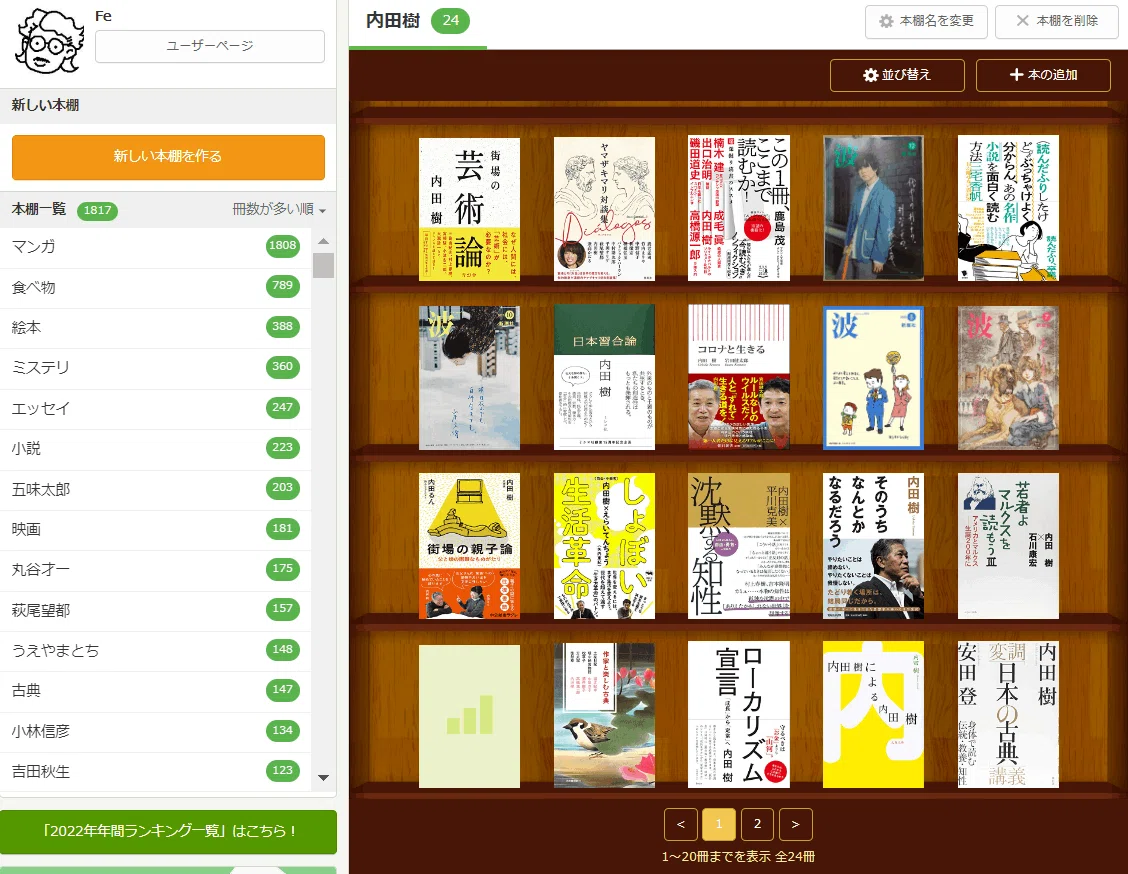This screenshot has height=874, width=1128.
Task: Open この1冊、ここまで読むか! book cover
Action: [x=739, y=208]
